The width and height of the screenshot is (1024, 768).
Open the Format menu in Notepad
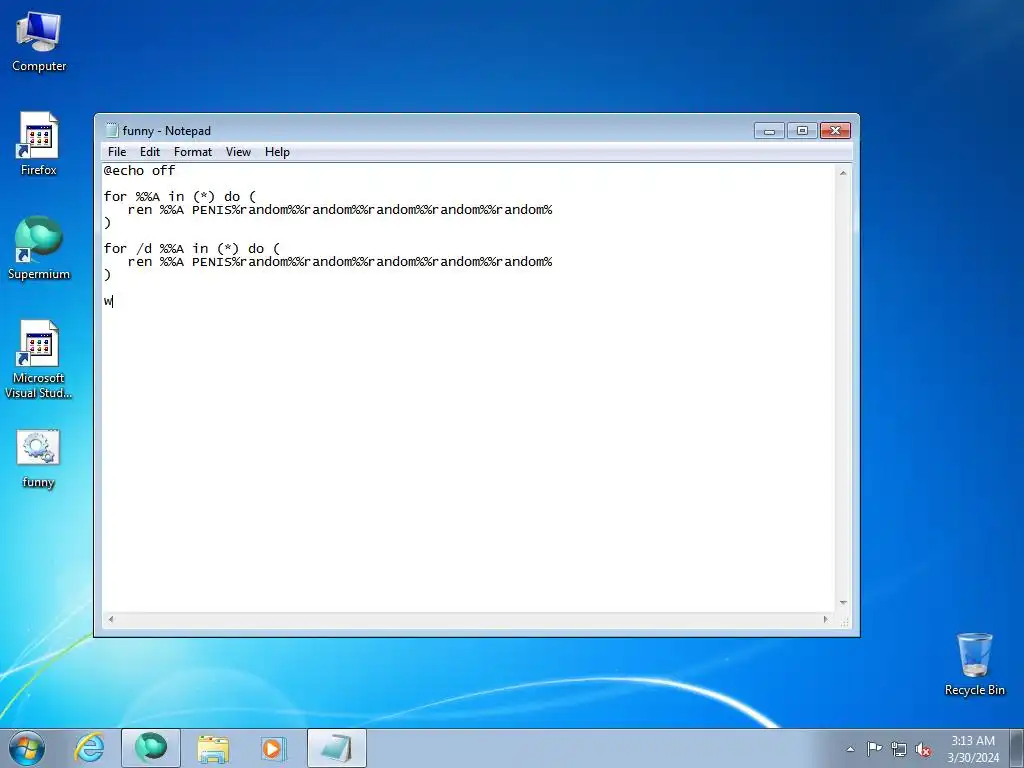[193, 152]
